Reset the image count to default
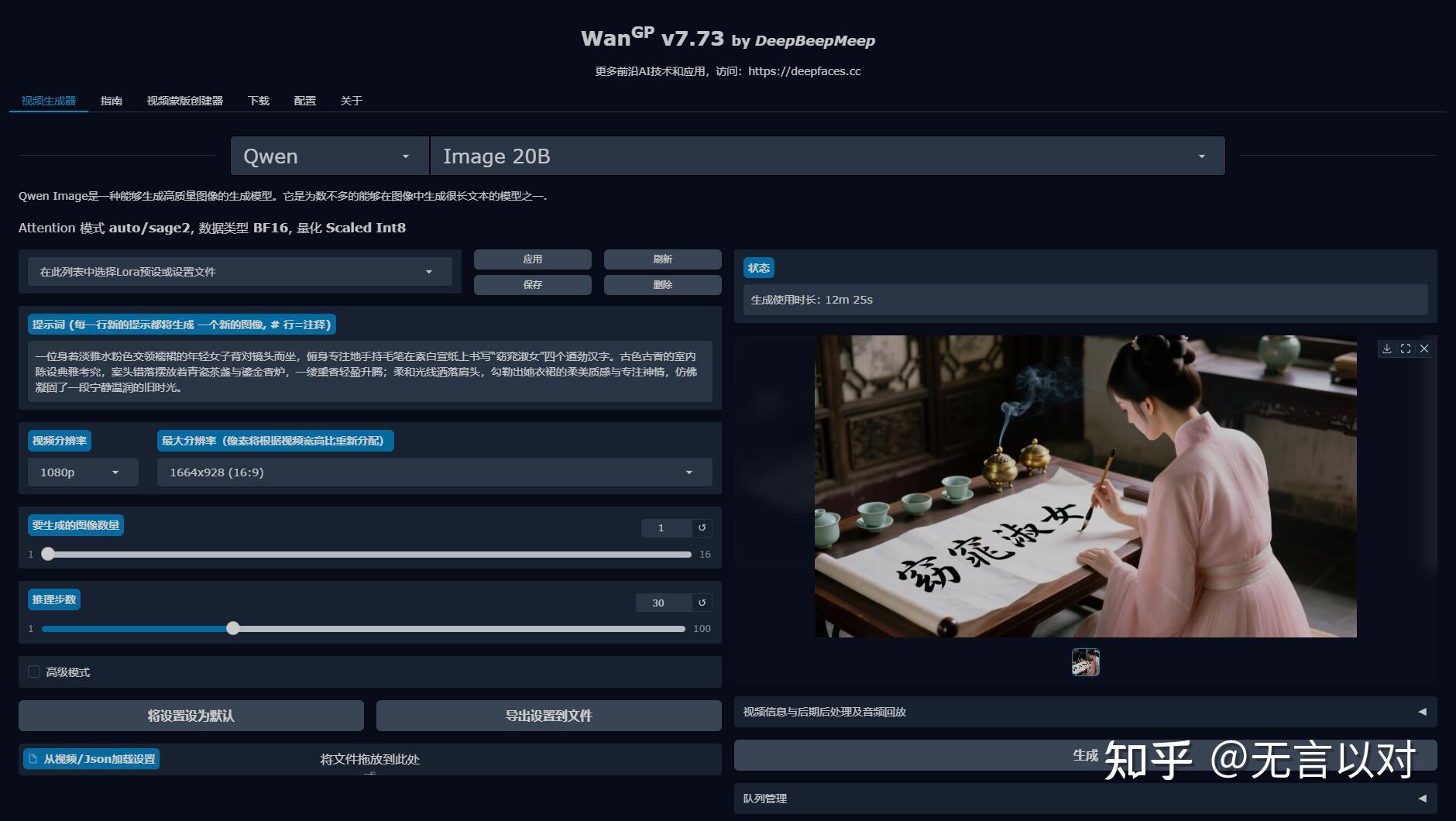The width and height of the screenshot is (1456, 821). 702,527
